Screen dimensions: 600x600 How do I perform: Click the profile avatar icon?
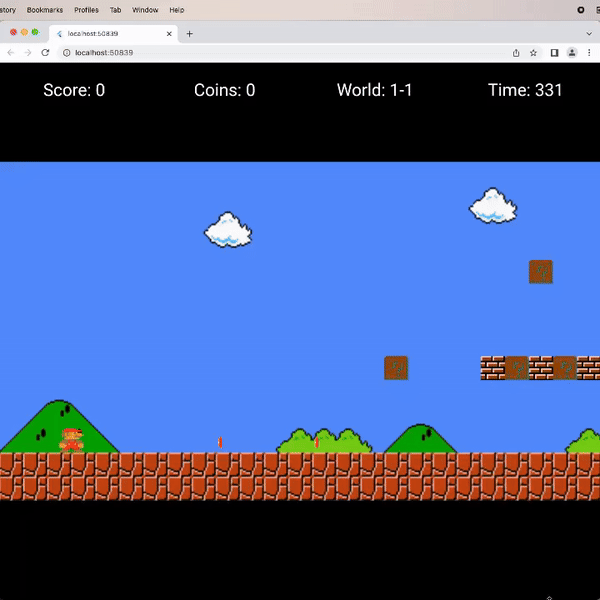click(572, 52)
